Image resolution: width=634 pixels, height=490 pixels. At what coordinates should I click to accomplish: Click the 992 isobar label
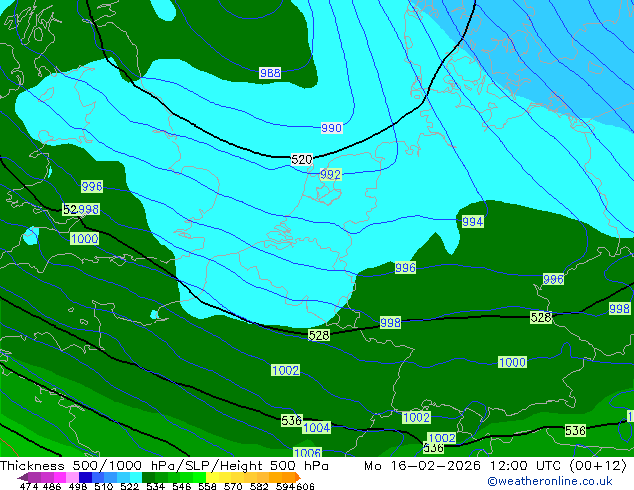point(330,175)
